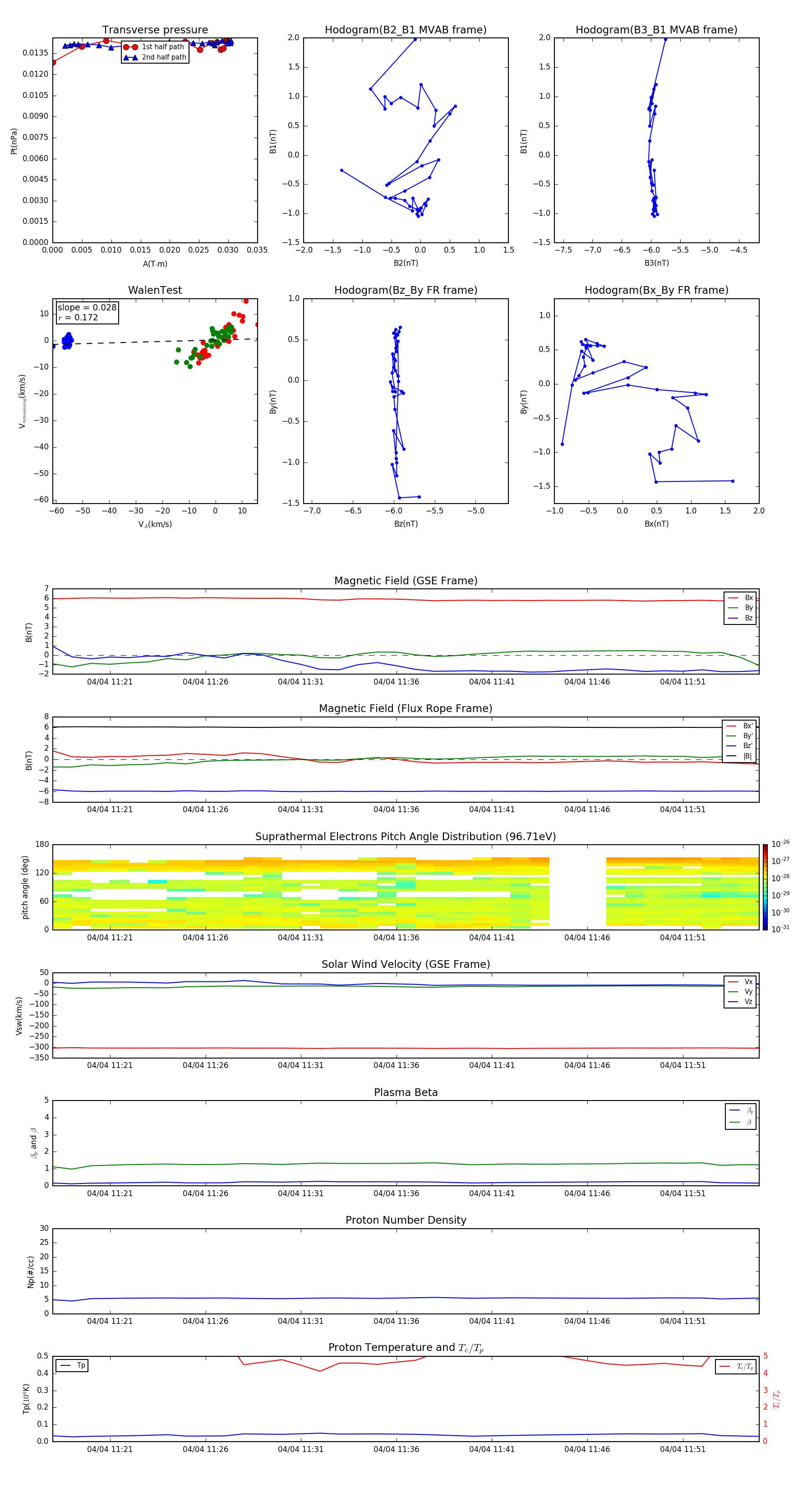Select the red Te/Tp right-axis label
The height and width of the screenshot is (1489, 812).
(x=777, y=1399)
